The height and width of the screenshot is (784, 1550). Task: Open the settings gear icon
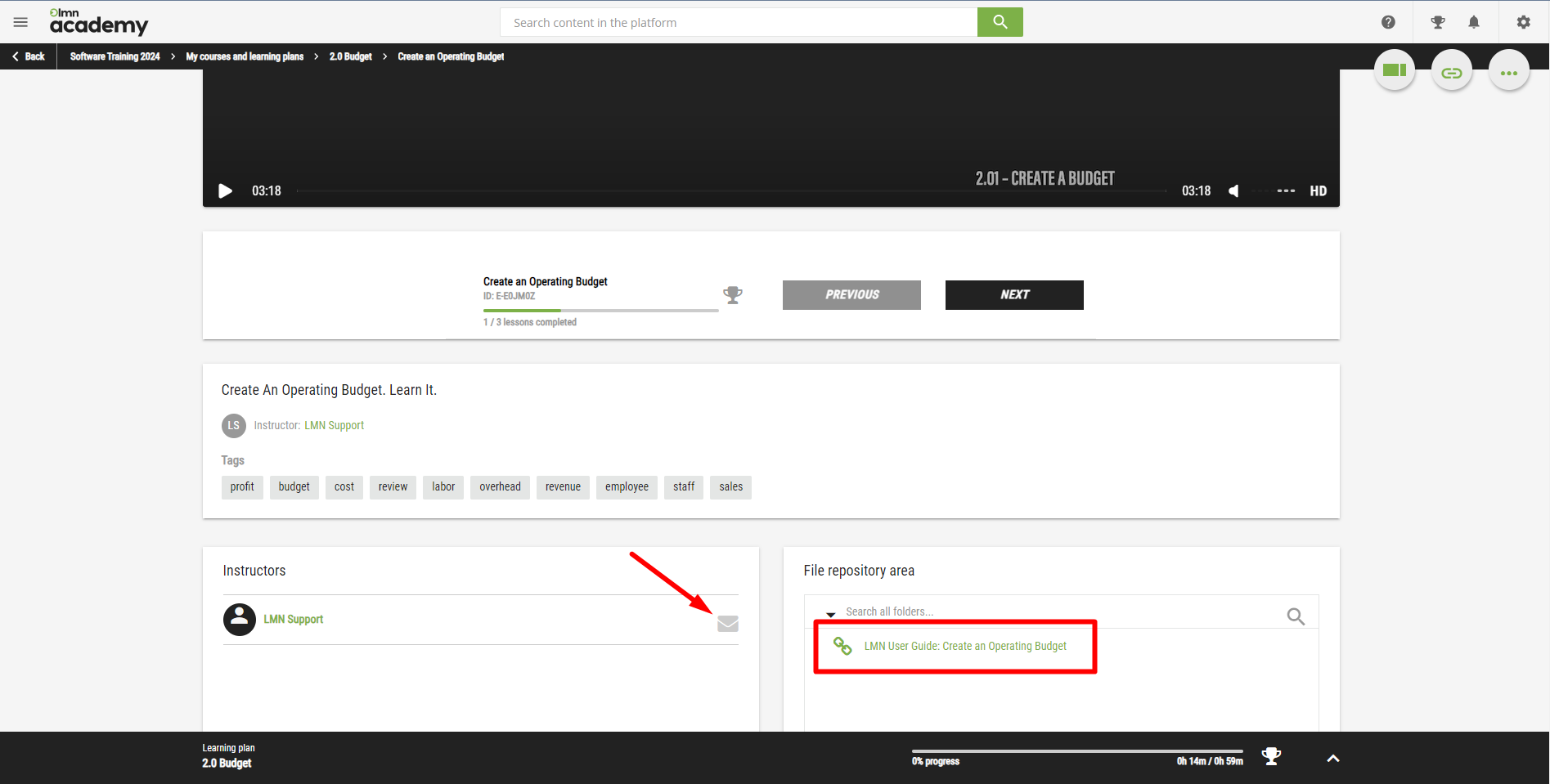tap(1523, 22)
